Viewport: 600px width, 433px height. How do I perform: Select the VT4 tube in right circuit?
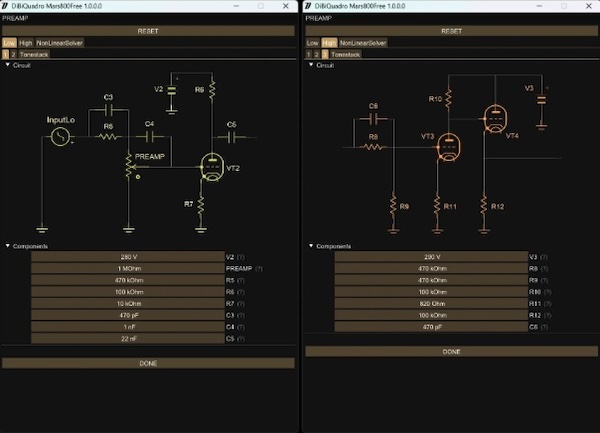(x=496, y=119)
